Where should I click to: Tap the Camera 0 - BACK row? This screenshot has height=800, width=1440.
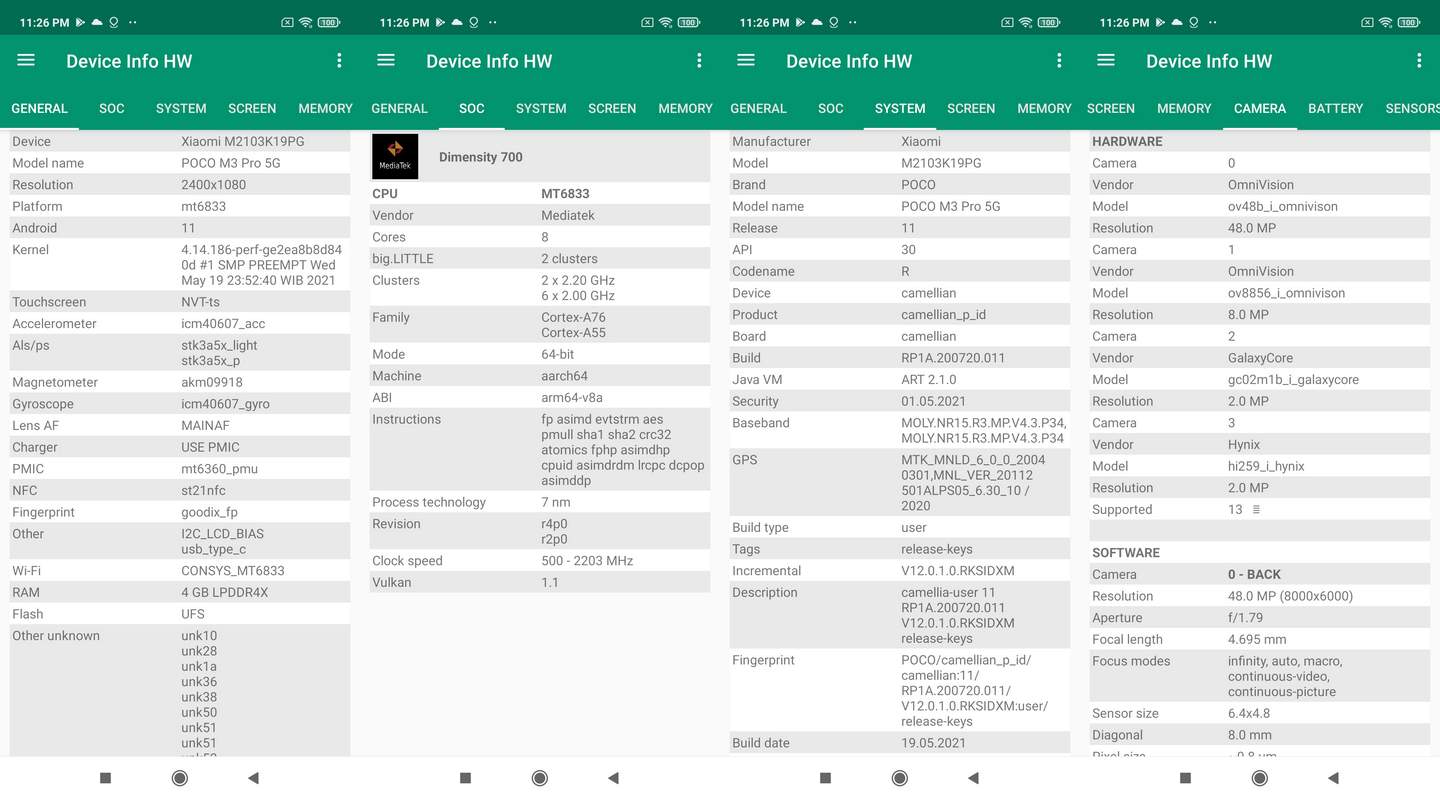coord(1260,575)
